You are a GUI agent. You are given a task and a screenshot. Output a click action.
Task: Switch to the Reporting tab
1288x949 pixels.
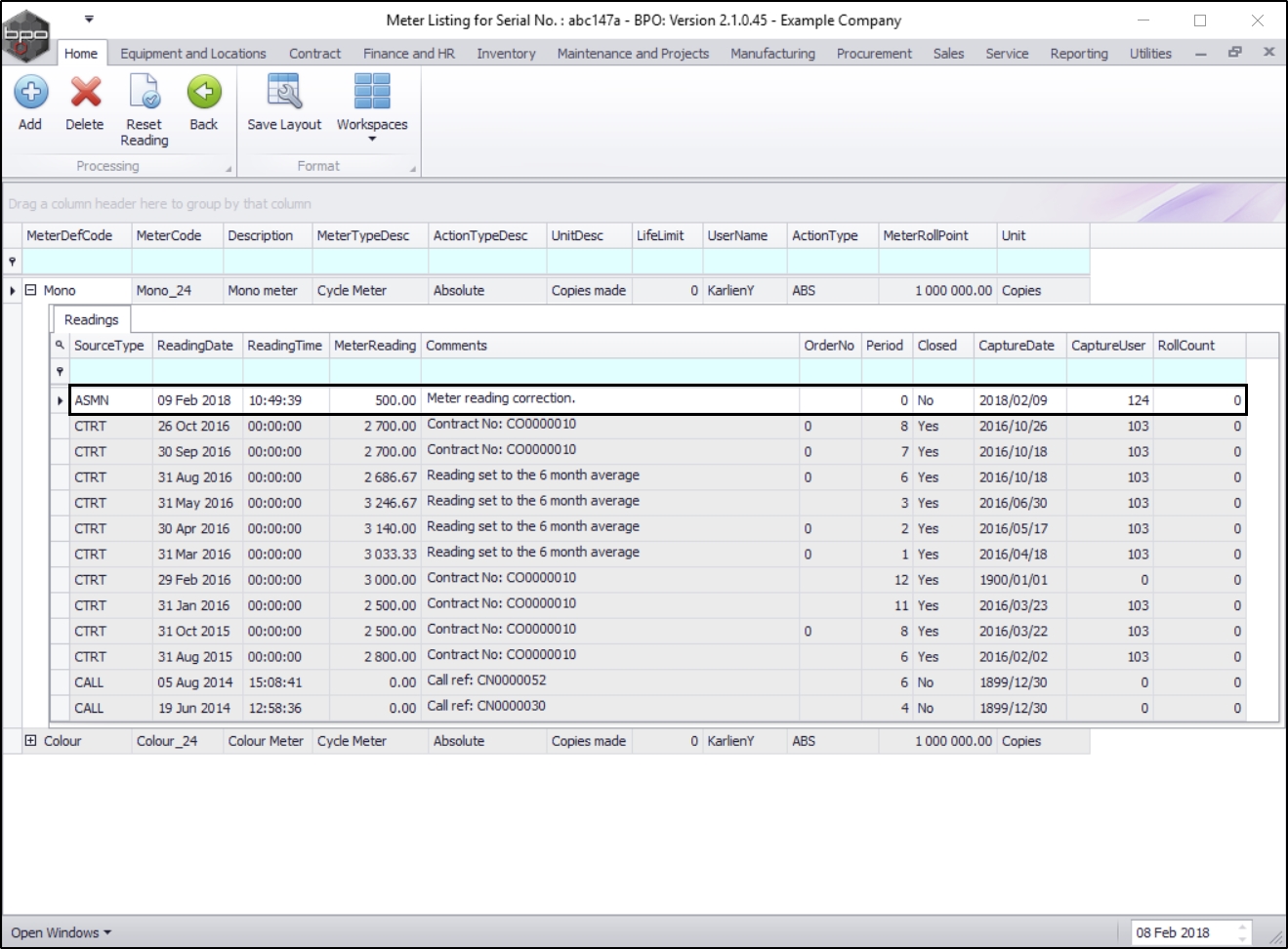[x=1079, y=54]
